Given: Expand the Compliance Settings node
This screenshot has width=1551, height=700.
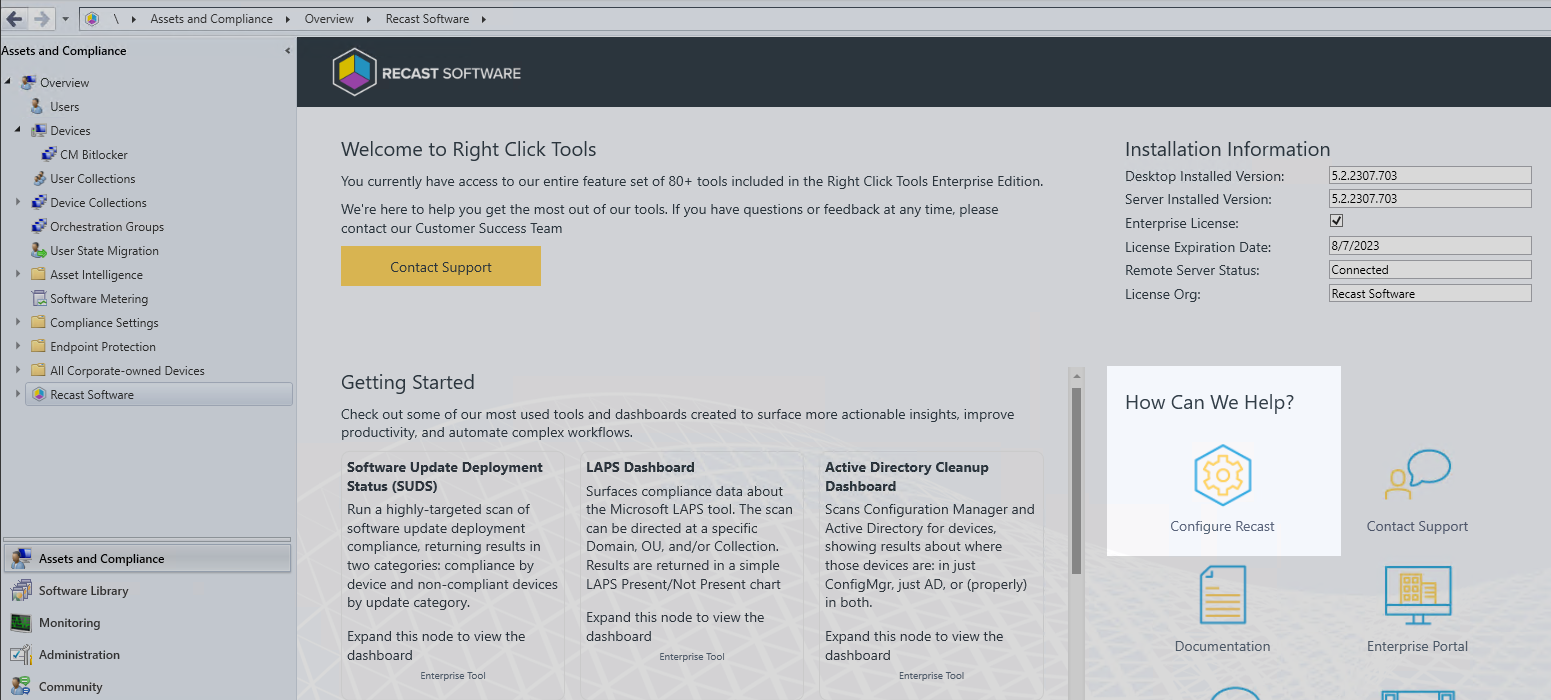Looking at the screenshot, I should (18, 323).
